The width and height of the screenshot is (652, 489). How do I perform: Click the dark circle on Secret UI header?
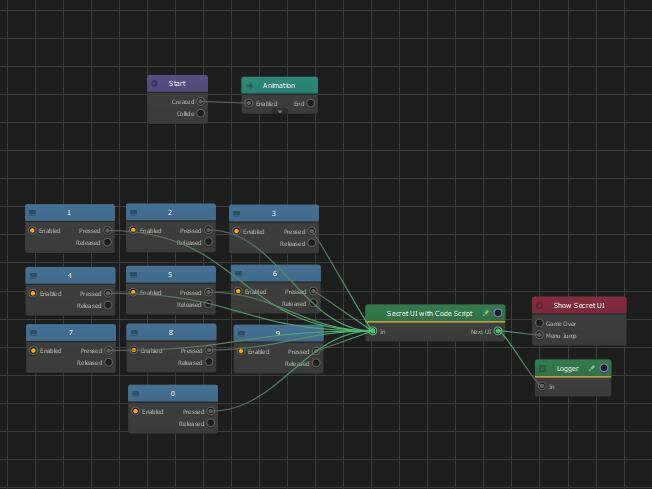(x=497, y=313)
